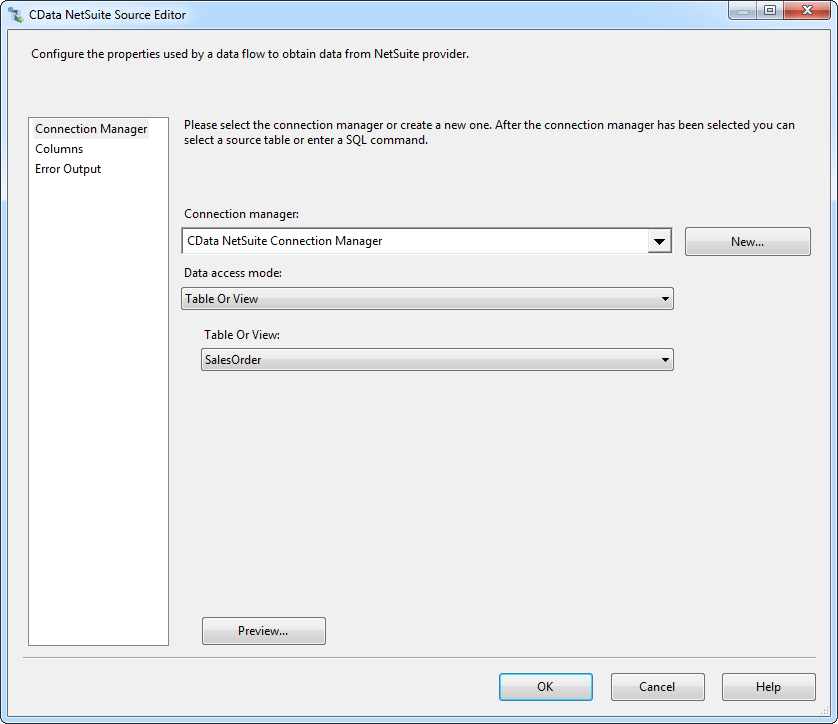Switch to the Columns page

59,149
